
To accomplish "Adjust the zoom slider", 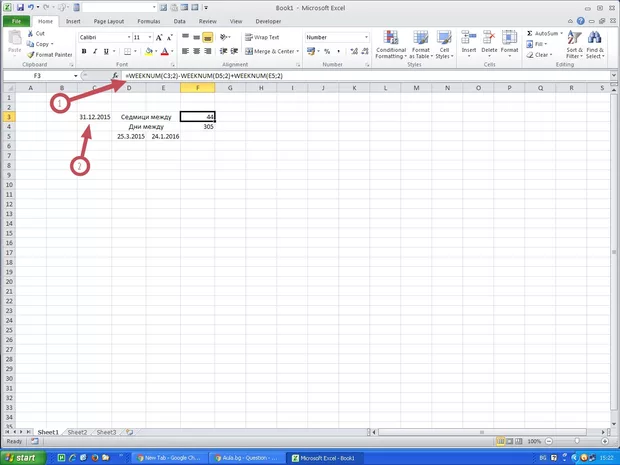I will pyautogui.click(x=577, y=441).
